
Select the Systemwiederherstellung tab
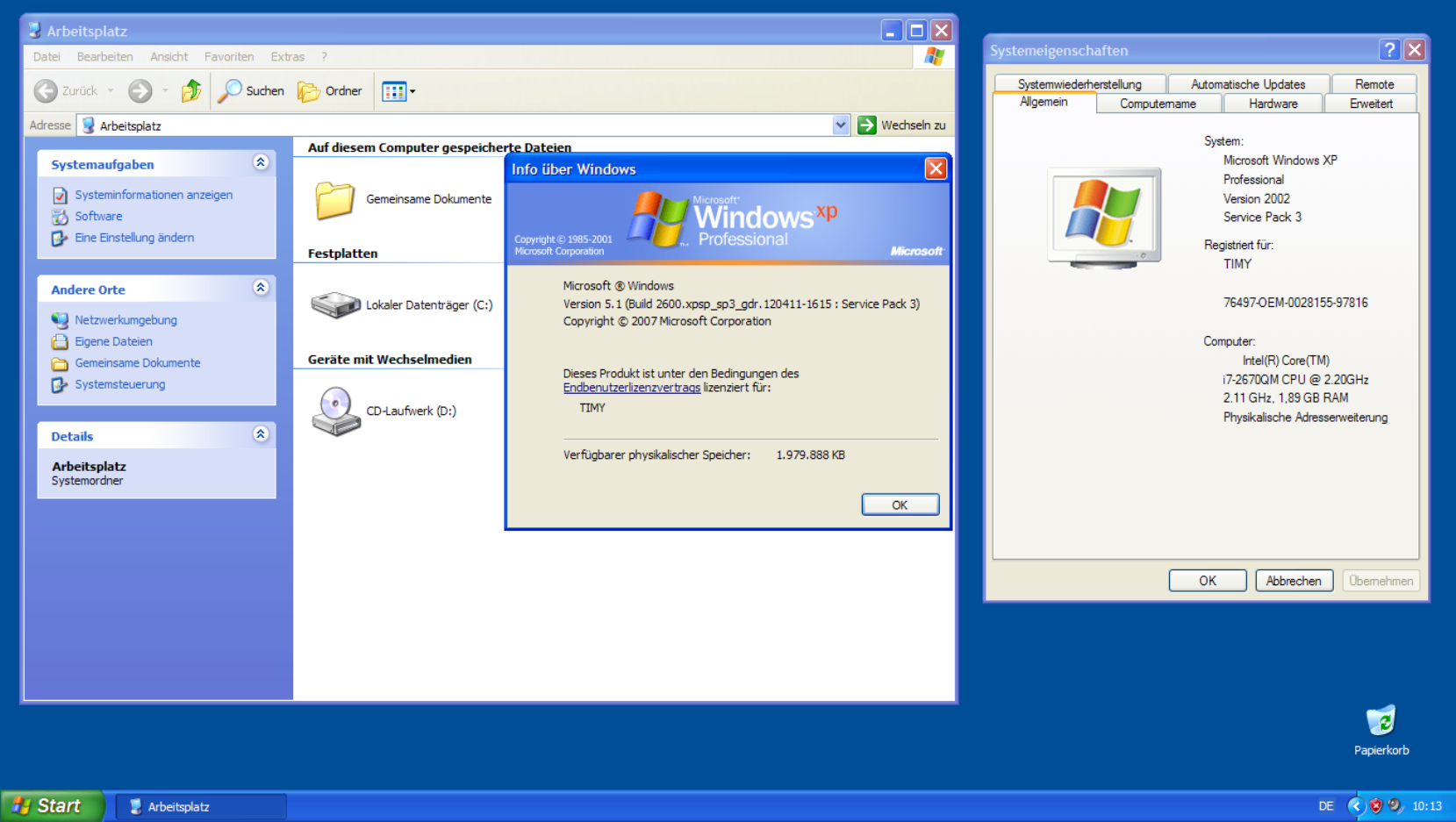click(1079, 83)
